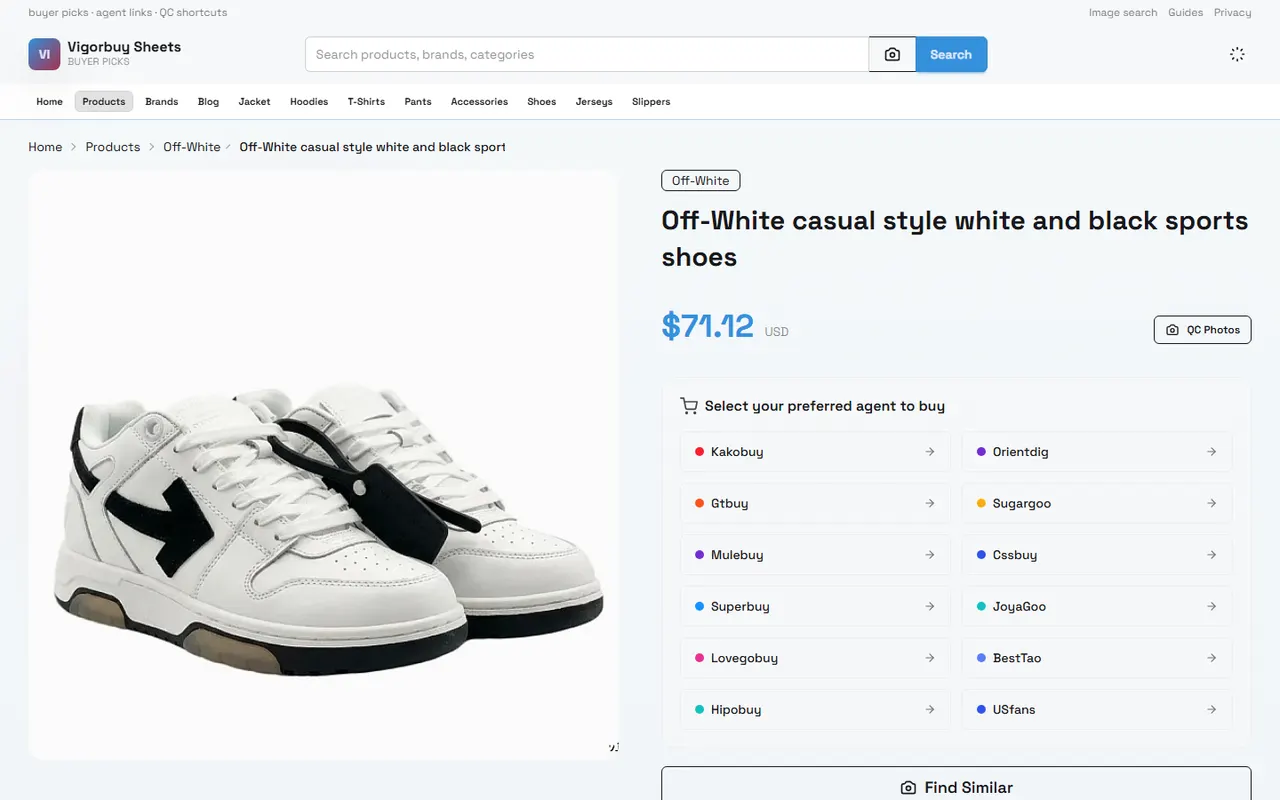Click the Cssbuy row arrow icon

[x=1212, y=555]
